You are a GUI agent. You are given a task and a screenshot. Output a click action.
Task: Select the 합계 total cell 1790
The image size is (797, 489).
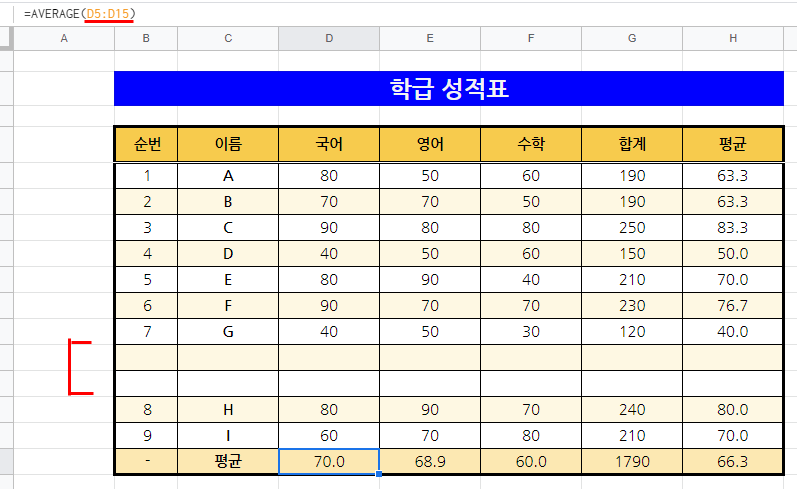(x=632, y=462)
